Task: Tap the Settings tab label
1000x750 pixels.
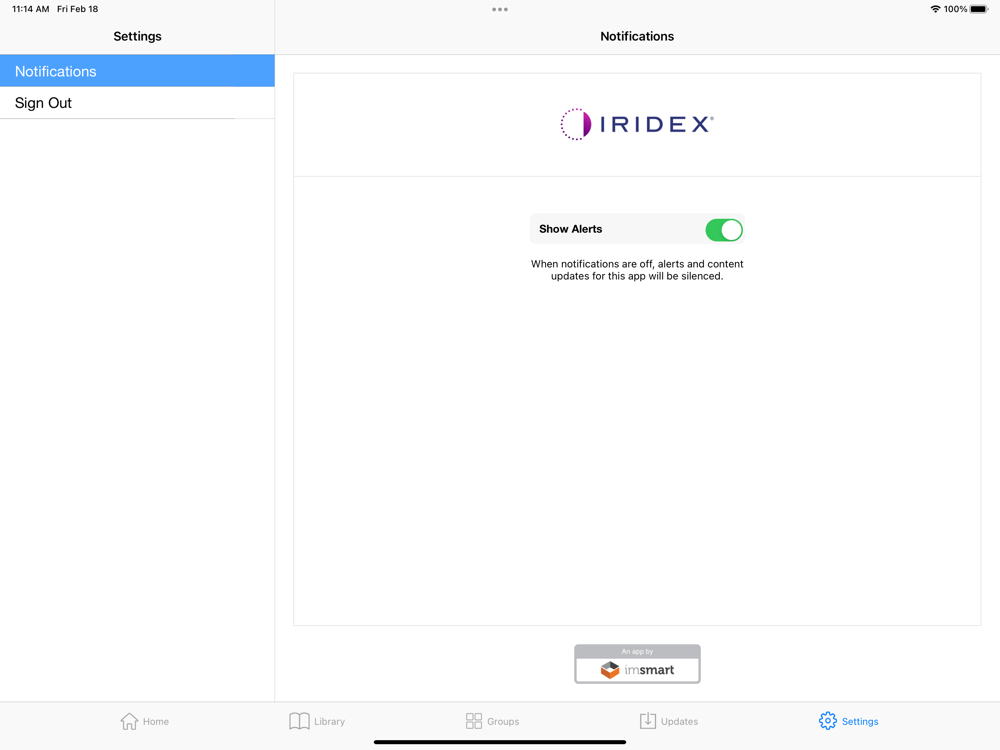Action: coord(860,721)
